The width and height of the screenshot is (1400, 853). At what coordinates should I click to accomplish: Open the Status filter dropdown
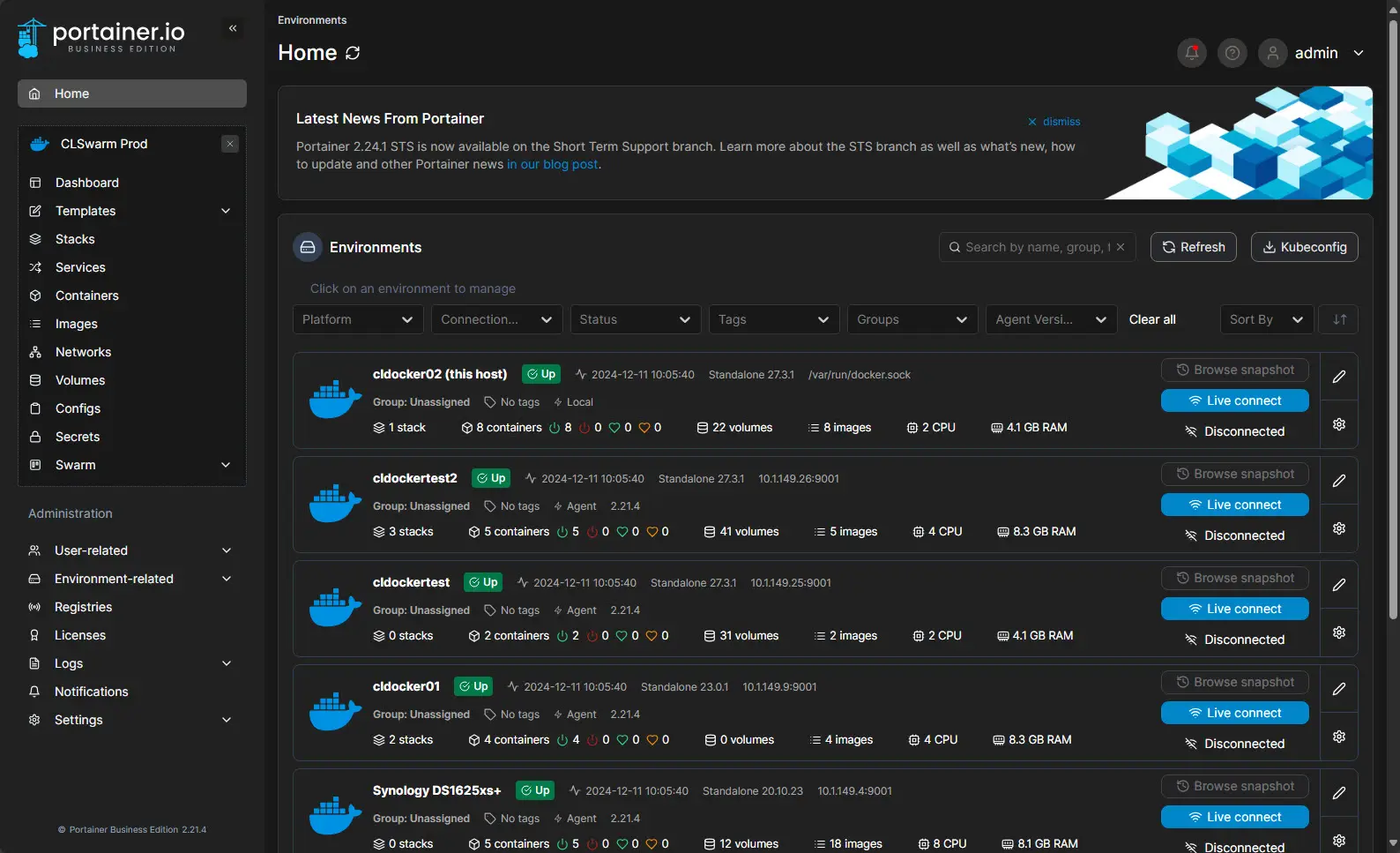pyautogui.click(x=636, y=319)
